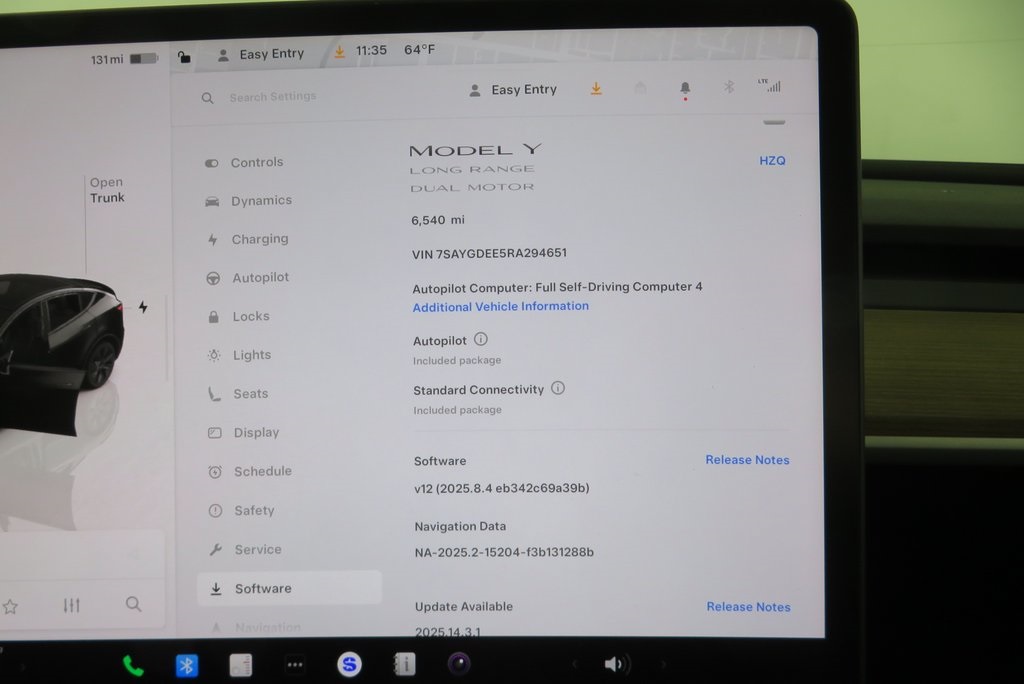
Task: Open the card app icon in dock
Action: [x=241, y=666]
